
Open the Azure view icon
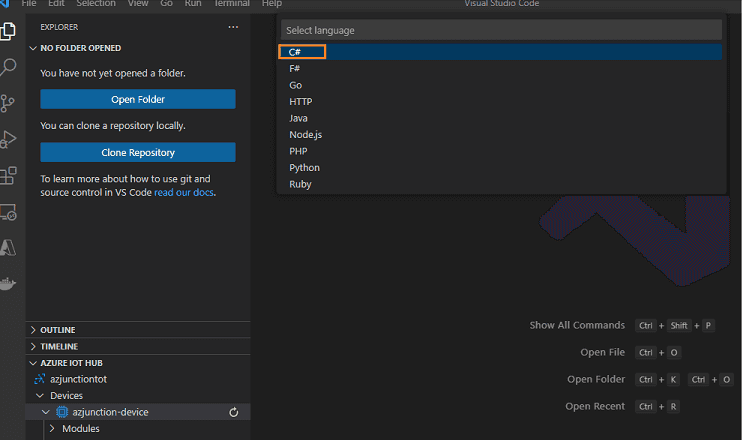(8, 247)
